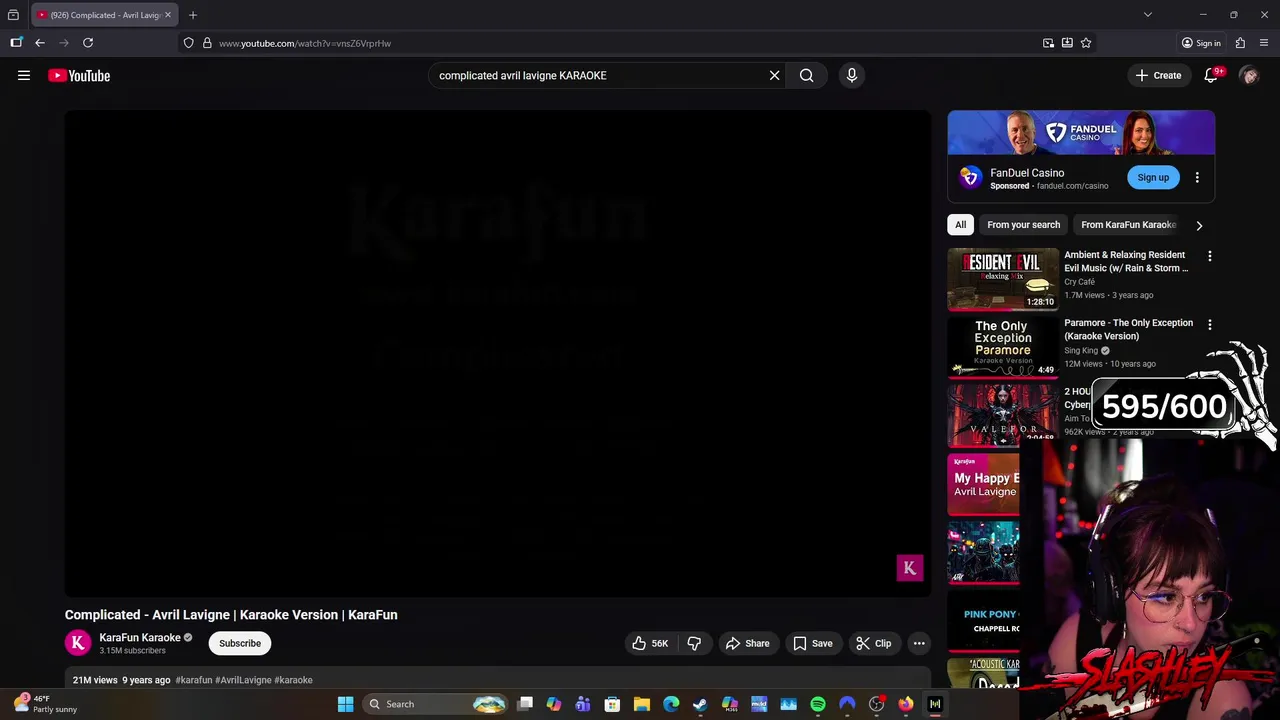The width and height of the screenshot is (1280, 720).
Task: Open Windows Start menu
Action: click(345, 704)
